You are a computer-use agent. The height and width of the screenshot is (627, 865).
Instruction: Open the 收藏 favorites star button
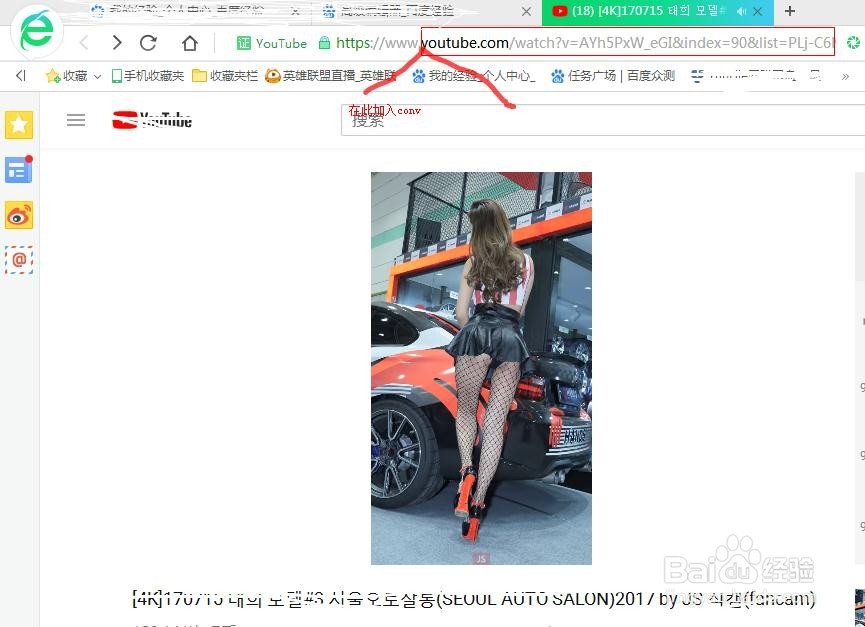(66, 76)
